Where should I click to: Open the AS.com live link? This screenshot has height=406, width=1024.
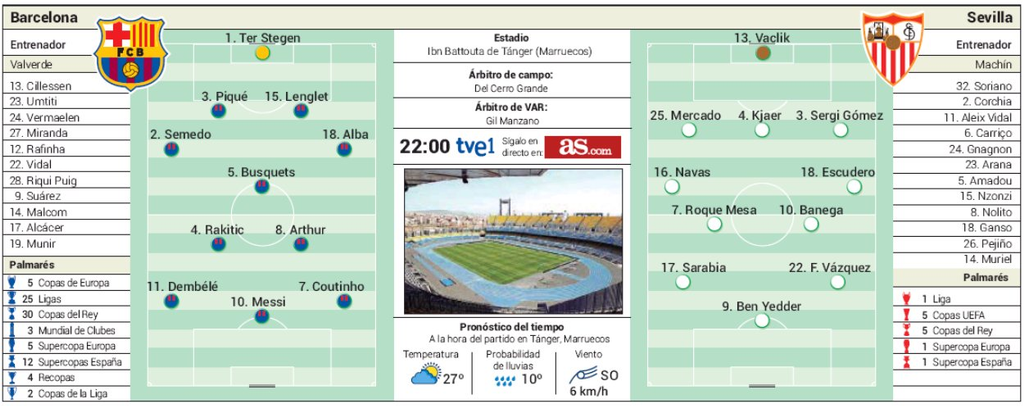[x=582, y=147]
